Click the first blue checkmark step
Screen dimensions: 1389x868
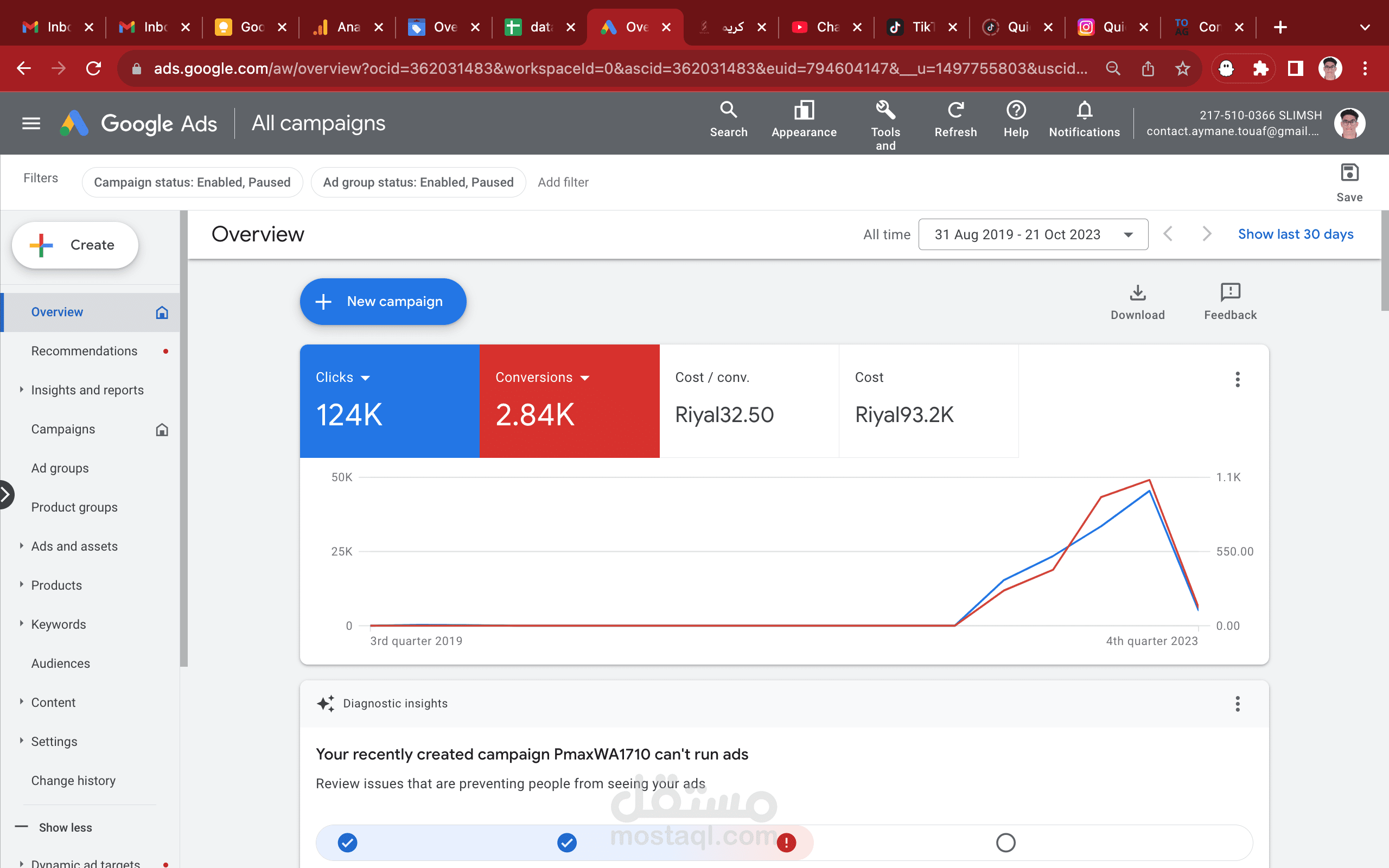pyautogui.click(x=347, y=842)
